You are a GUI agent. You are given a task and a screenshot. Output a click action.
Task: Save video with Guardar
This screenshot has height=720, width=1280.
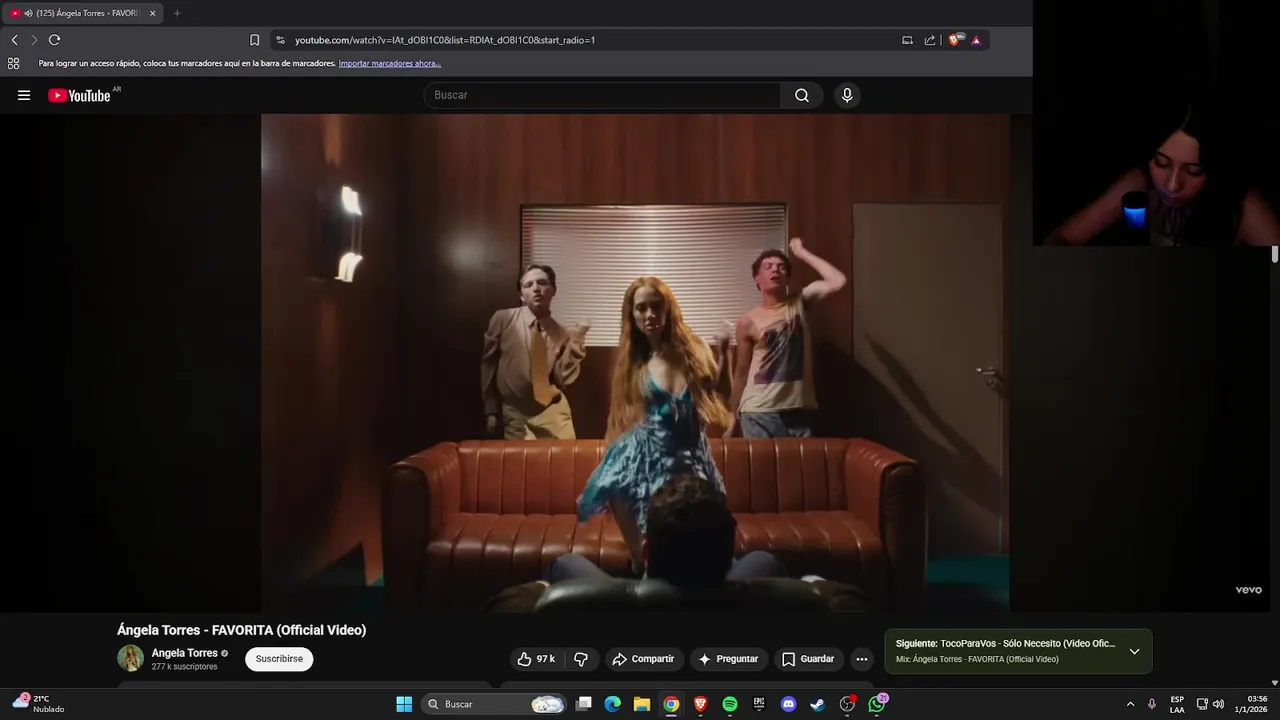point(808,659)
